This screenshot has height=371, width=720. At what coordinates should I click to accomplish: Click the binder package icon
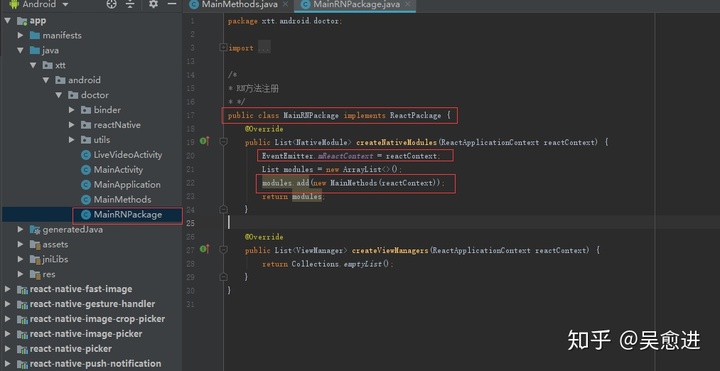[86, 110]
